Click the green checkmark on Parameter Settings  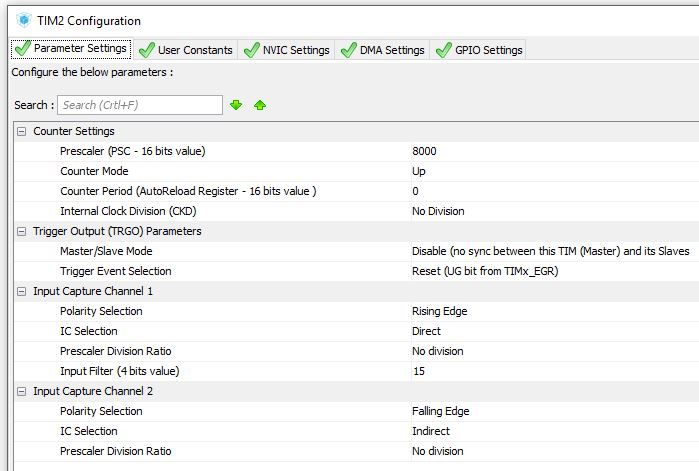[22, 48]
